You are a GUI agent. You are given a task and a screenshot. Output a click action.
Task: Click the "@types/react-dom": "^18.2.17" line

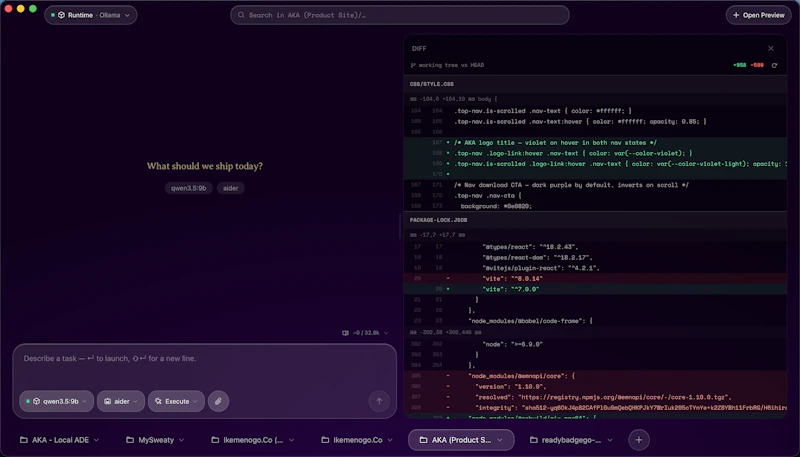(x=595, y=258)
